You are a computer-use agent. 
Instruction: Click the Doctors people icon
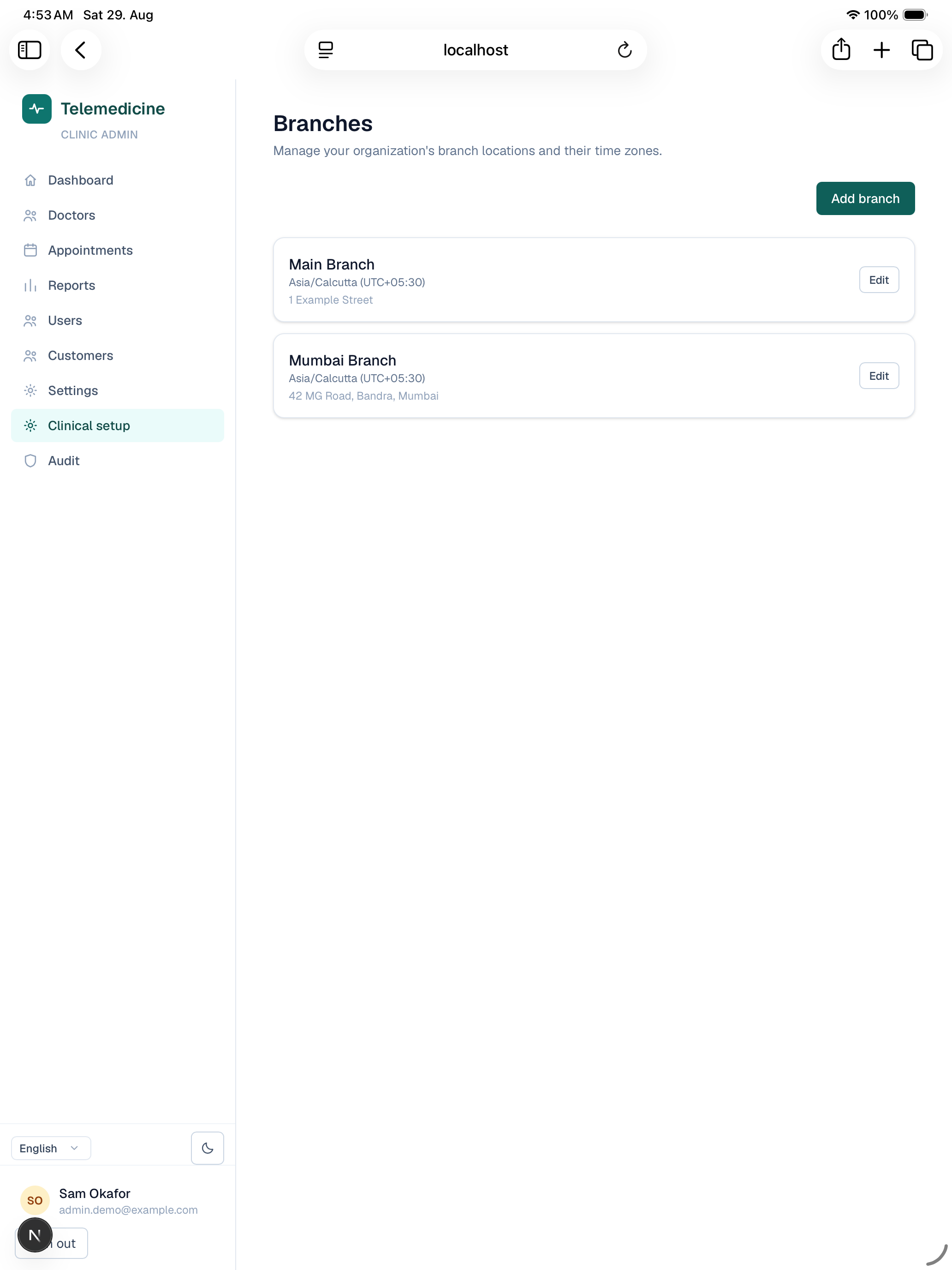tap(30, 216)
